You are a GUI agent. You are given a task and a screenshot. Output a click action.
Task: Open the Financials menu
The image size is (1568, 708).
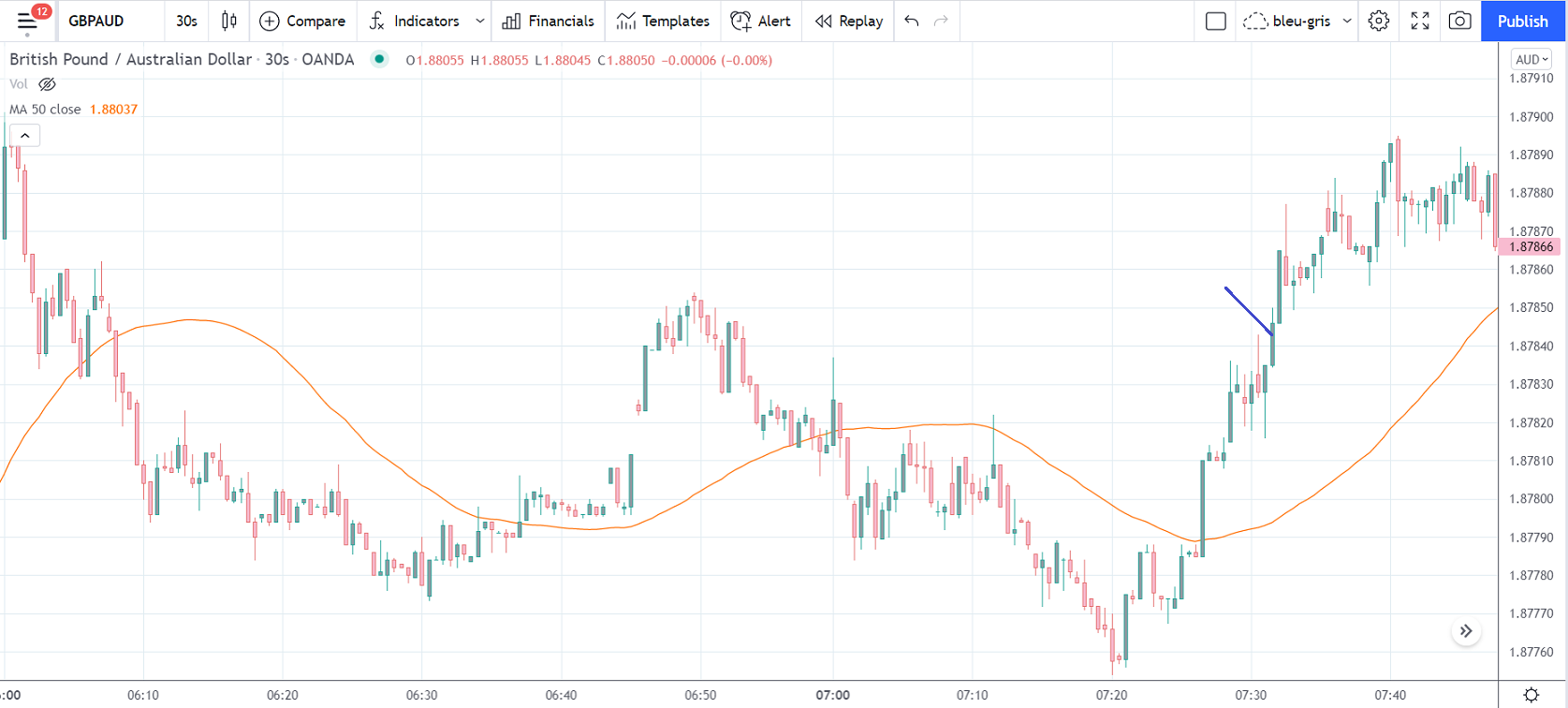[x=549, y=21]
